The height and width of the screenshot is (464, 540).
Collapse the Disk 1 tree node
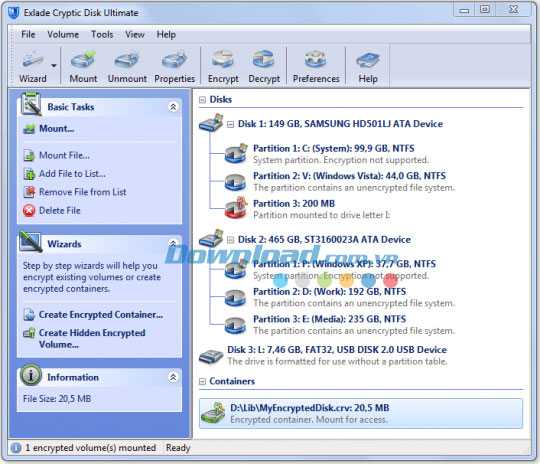[x=230, y=124]
